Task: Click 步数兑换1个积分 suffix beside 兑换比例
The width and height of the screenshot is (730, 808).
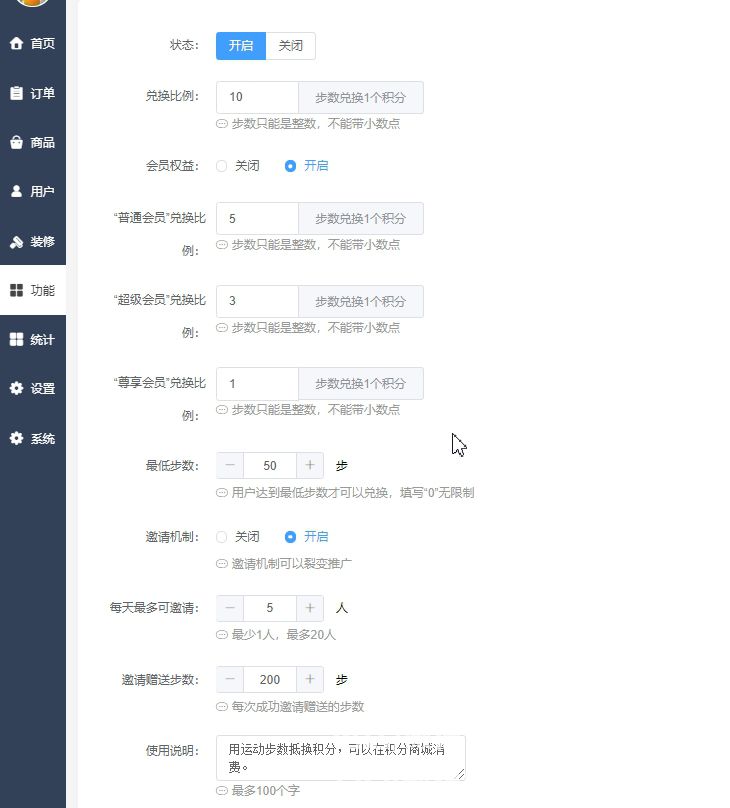Action: pyautogui.click(x=361, y=97)
